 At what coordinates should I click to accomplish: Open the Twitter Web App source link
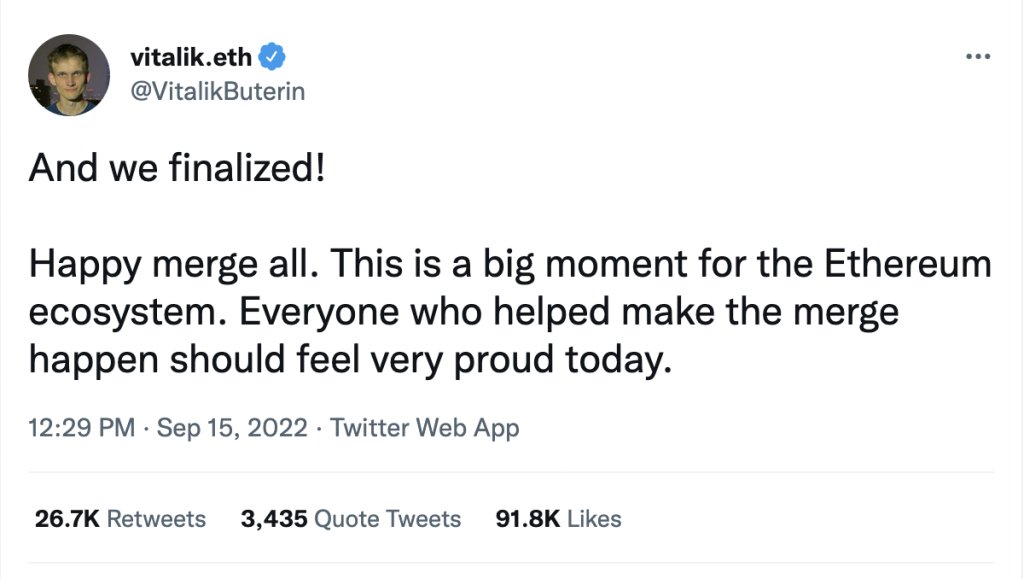coord(424,428)
